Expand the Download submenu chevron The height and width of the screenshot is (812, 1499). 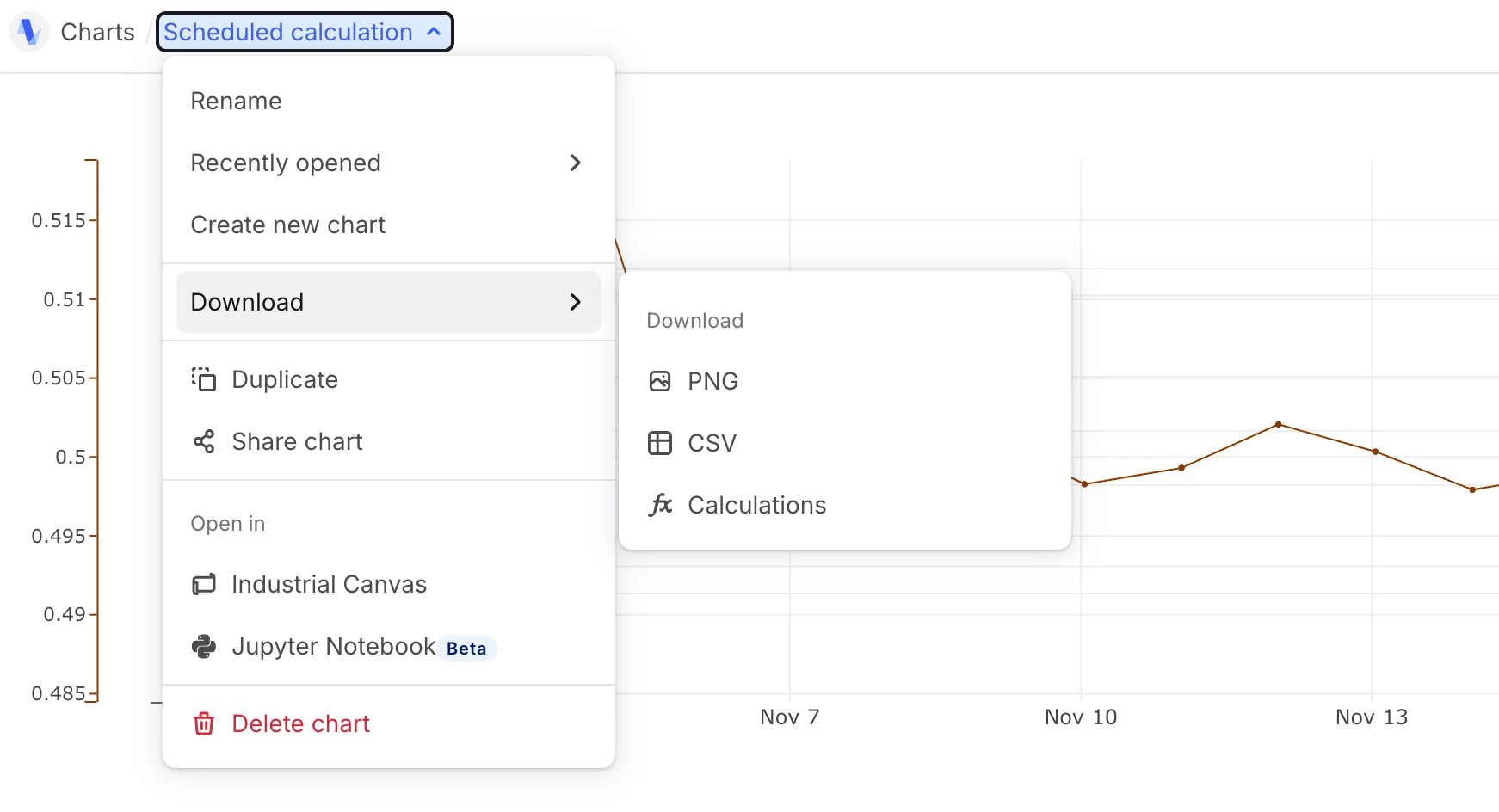(576, 302)
